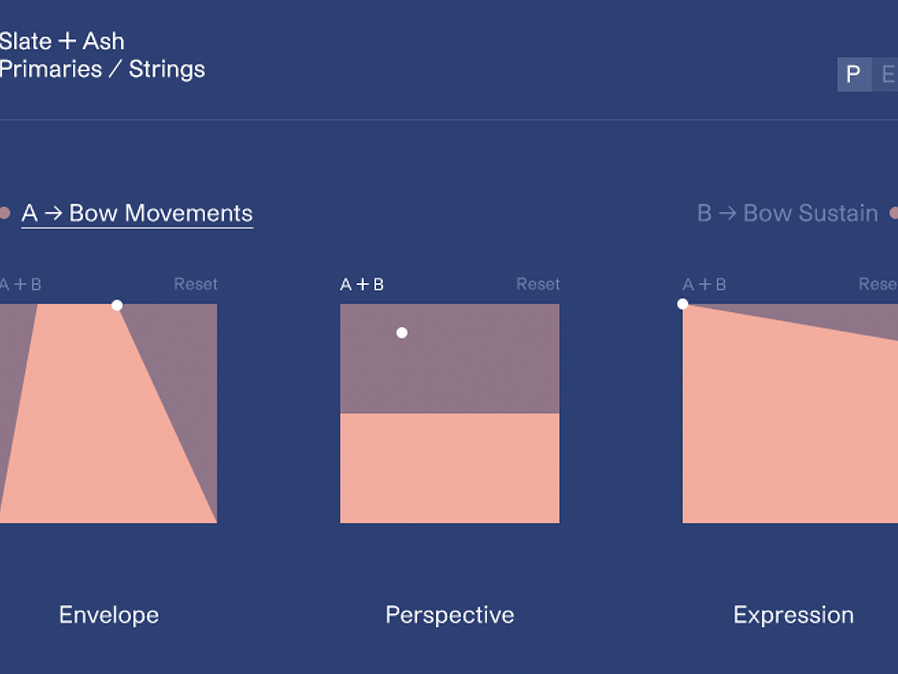Click the white handle in Perspective pad

(402, 333)
